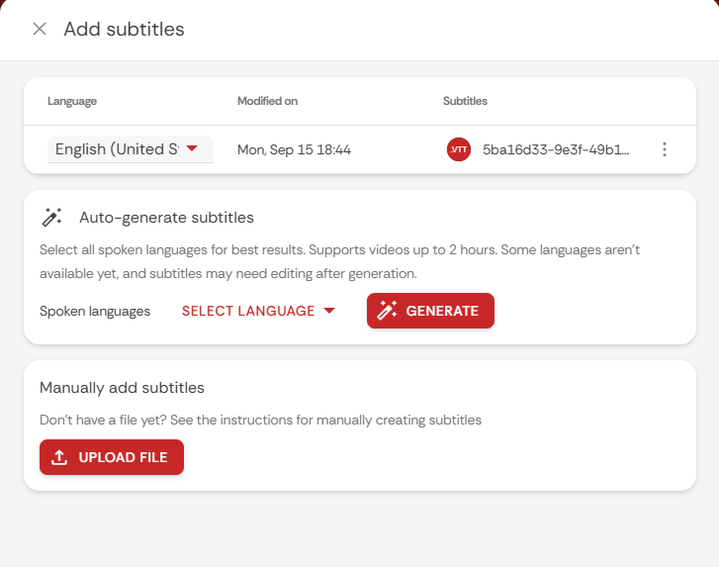
Task: Click the Language column header
Action: [72, 101]
